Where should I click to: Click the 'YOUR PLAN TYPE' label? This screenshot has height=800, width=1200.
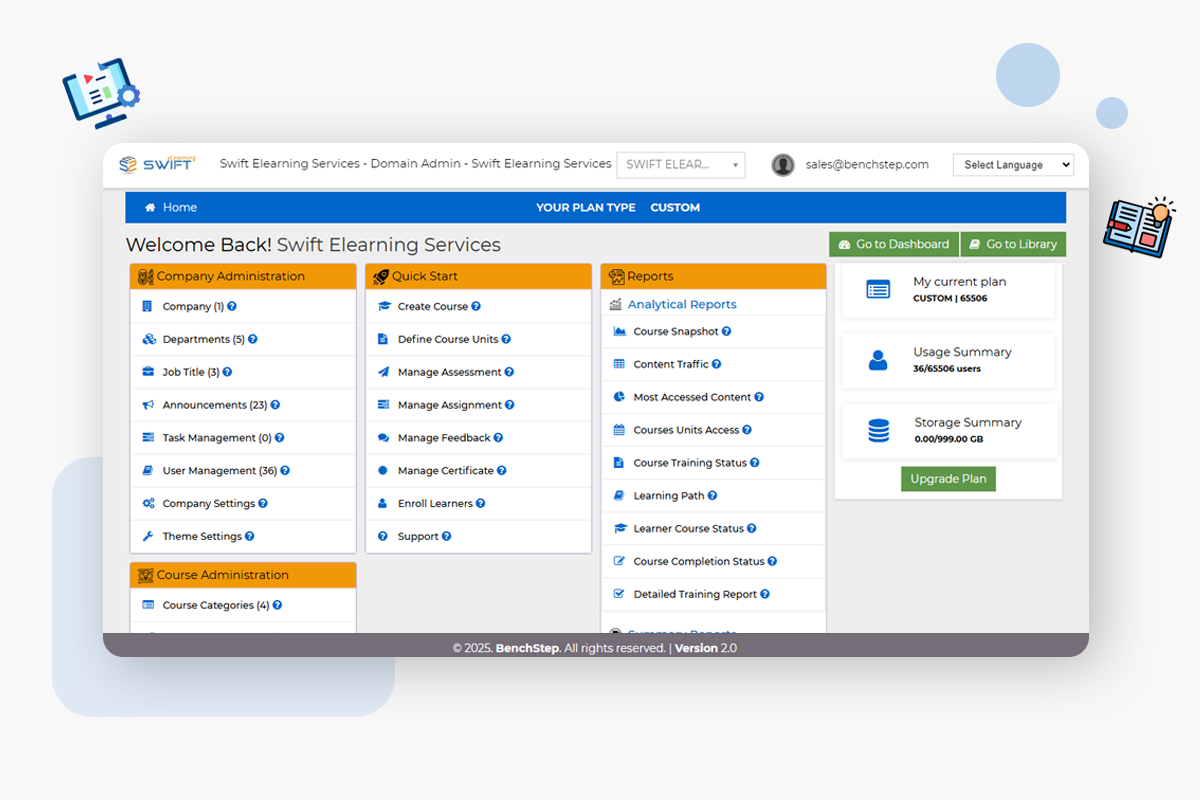click(586, 208)
